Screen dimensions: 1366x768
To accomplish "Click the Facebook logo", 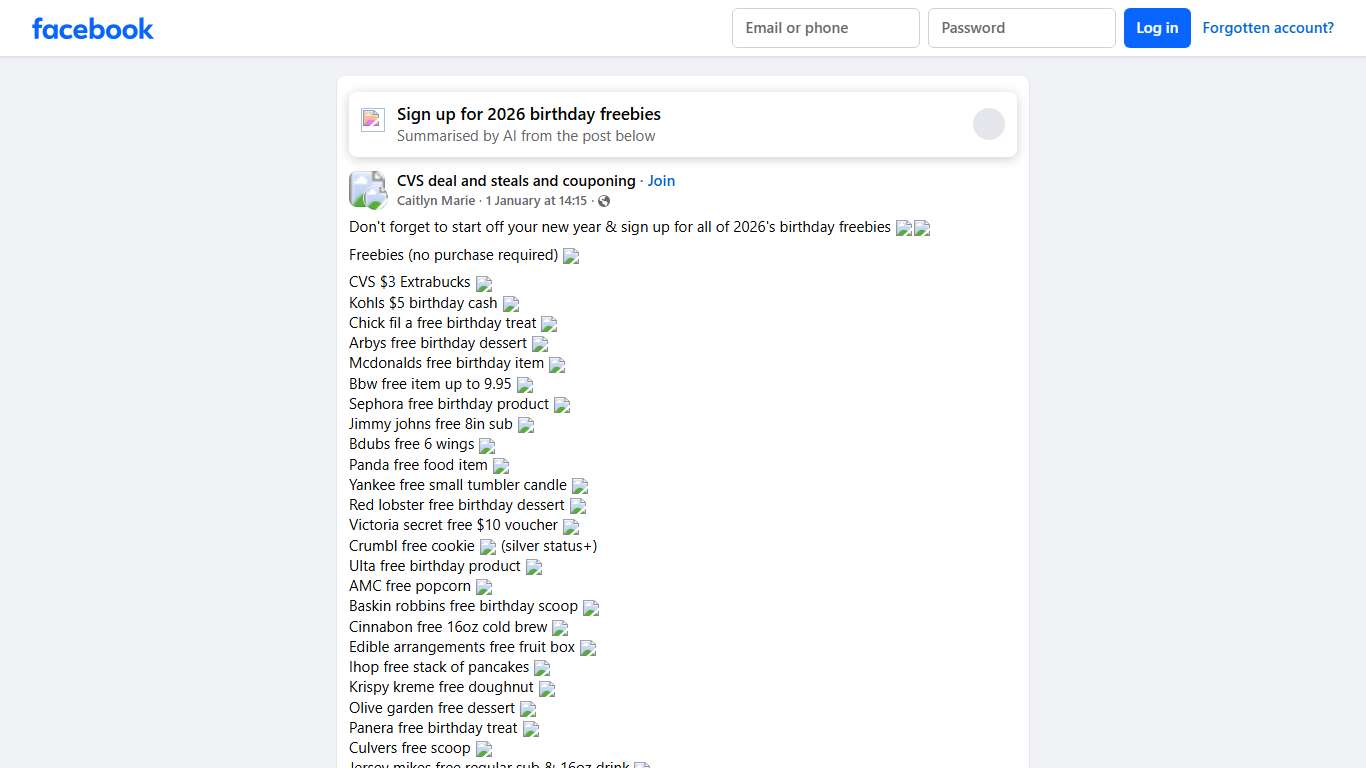I will [93, 28].
